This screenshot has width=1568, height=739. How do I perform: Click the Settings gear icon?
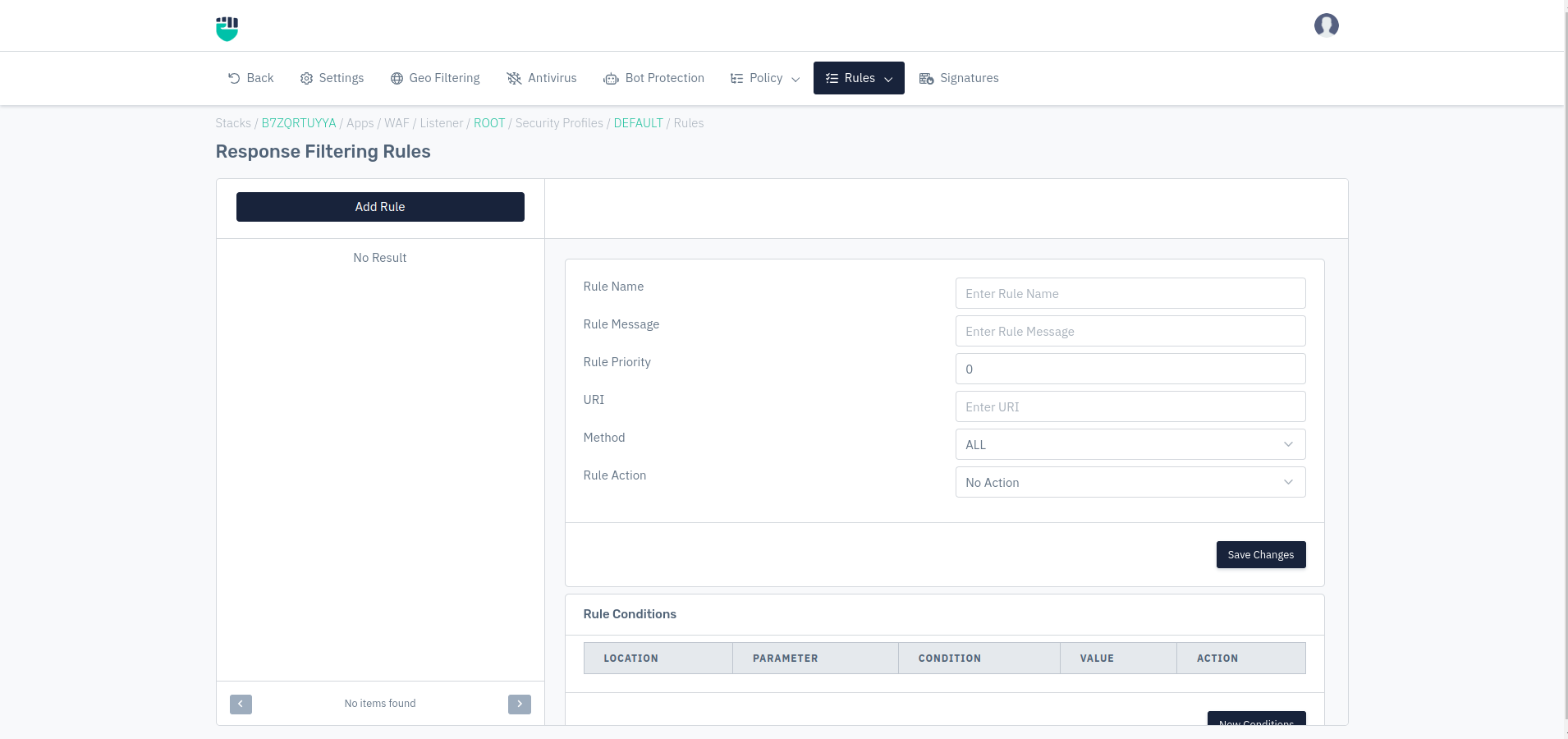tap(306, 78)
